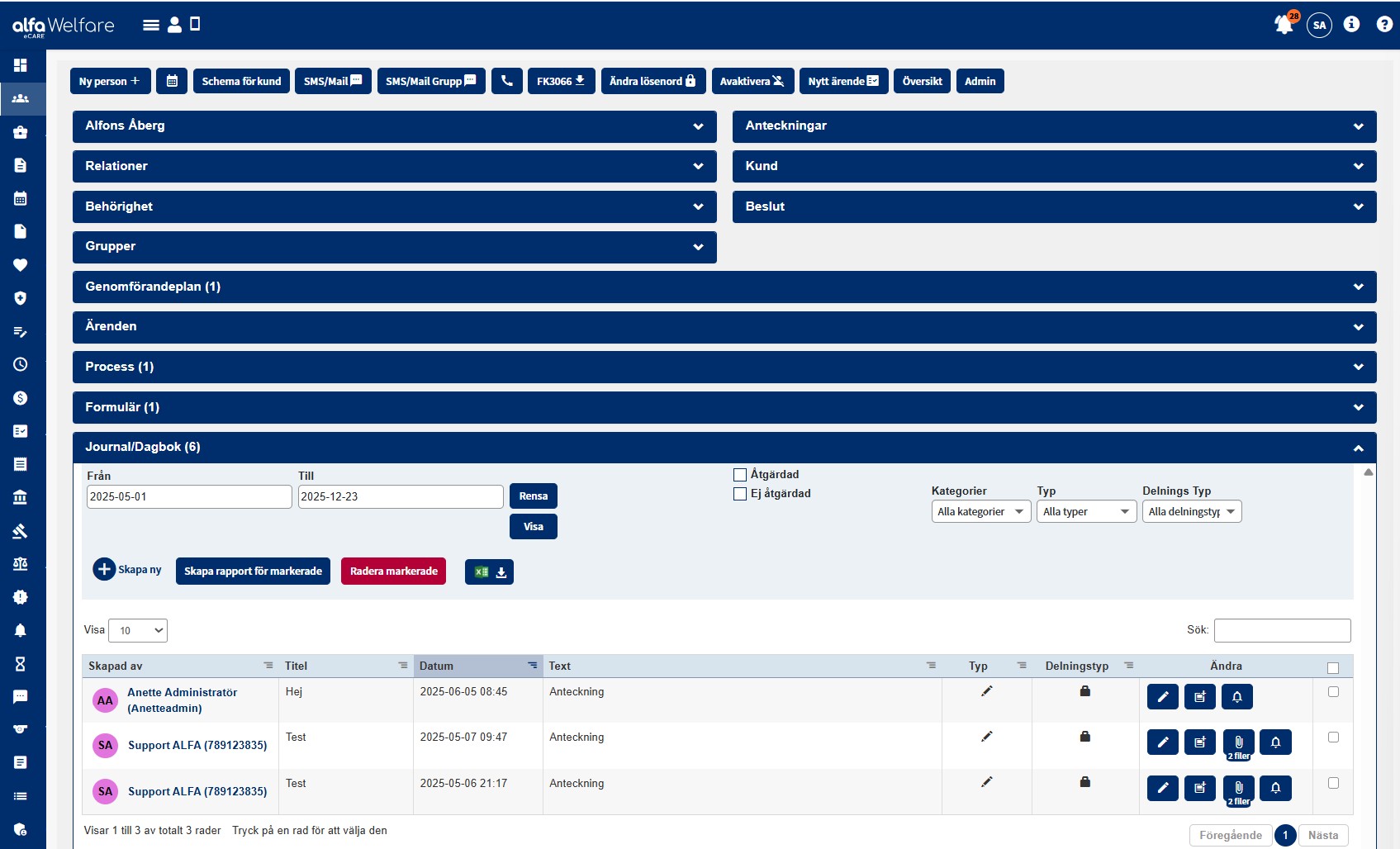Click the Rensa button
Image resolution: width=1400 pixels, height=849 pixels.
[x=533, y=496]
